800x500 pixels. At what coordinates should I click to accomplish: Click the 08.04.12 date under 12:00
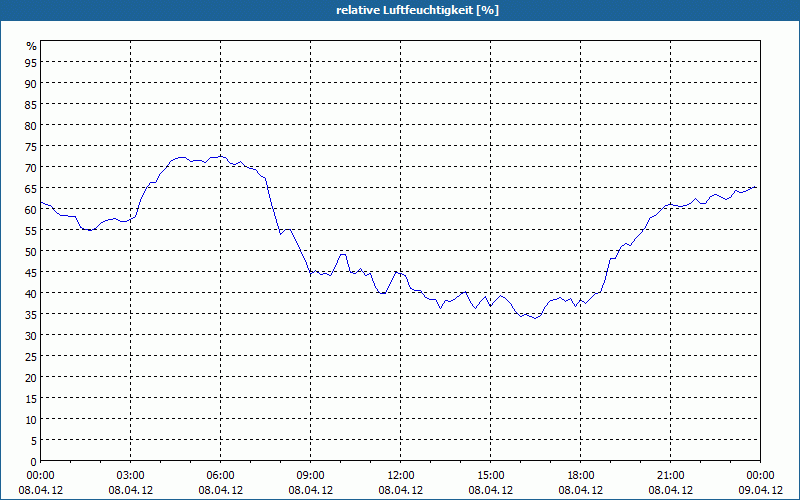[401, 490]
